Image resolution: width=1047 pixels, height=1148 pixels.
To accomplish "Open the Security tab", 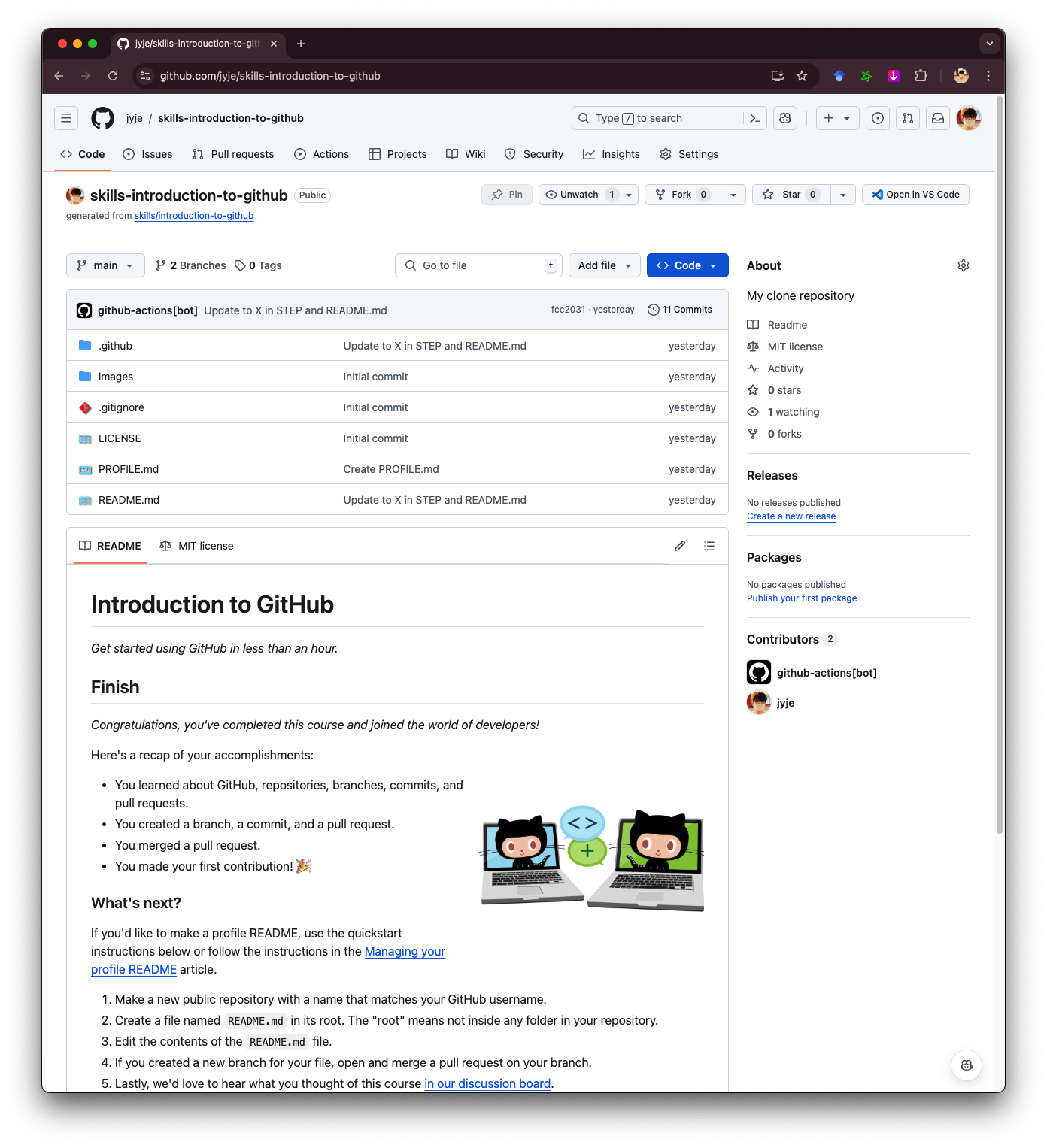I will point(534,154).
